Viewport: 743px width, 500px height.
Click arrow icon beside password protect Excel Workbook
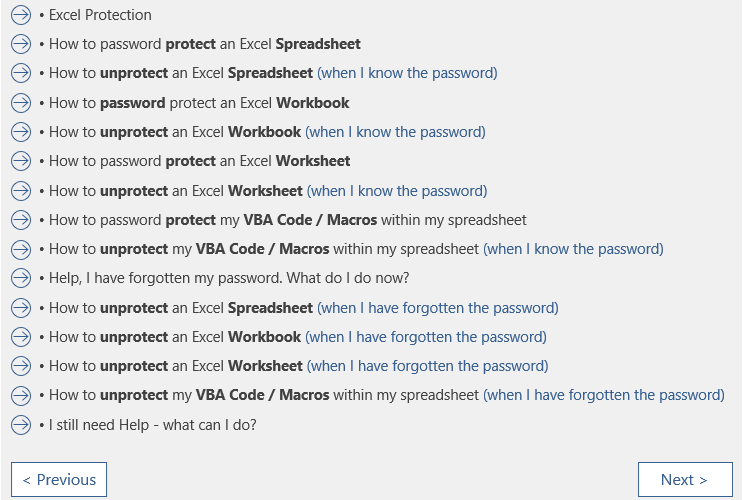pos(21,103)
